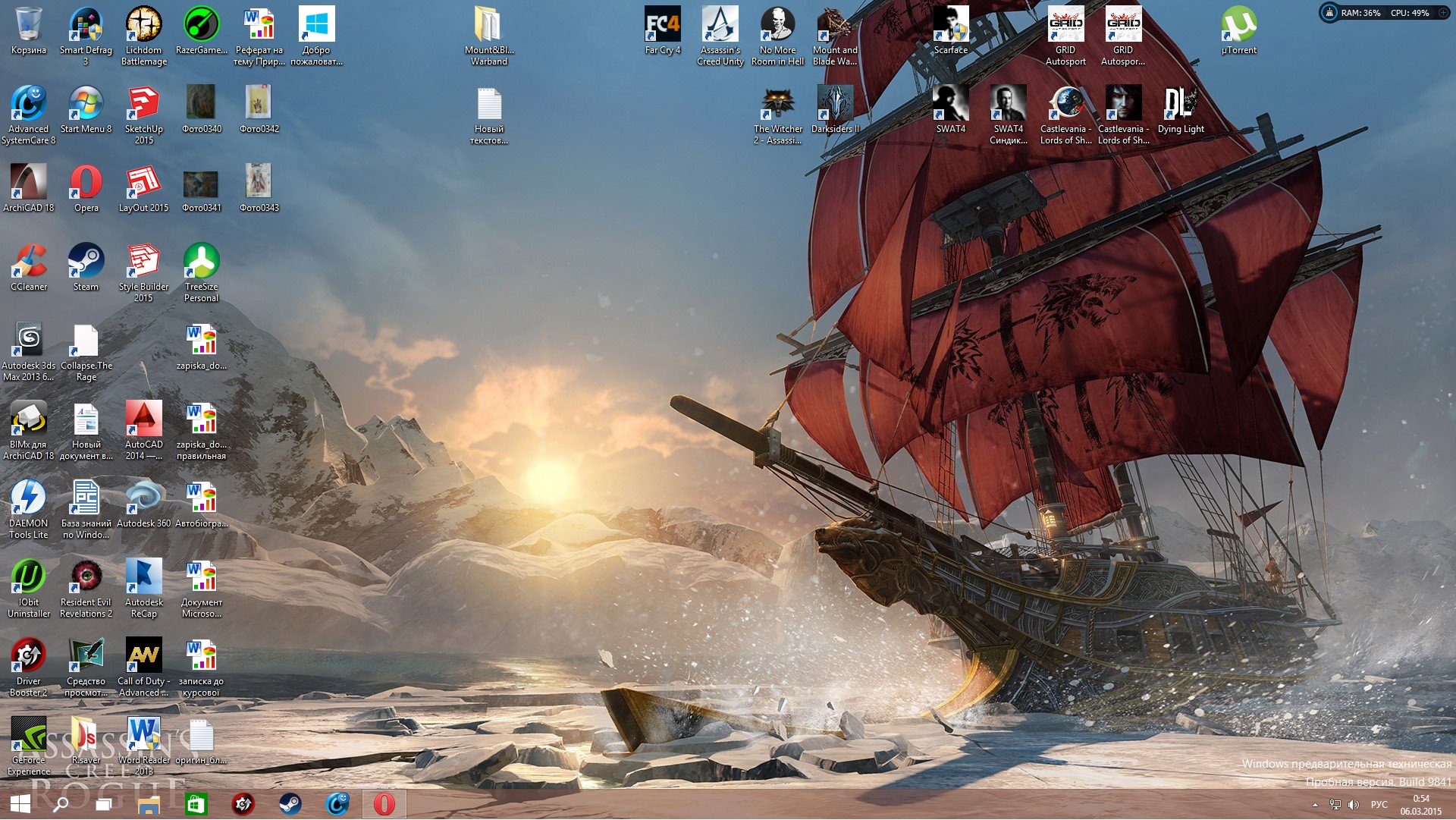Open CCleaner desktop shortcut
Image resolution: width=1456 pixels, height=820 pixels.
pyautogui.click(x=29, y=267)
